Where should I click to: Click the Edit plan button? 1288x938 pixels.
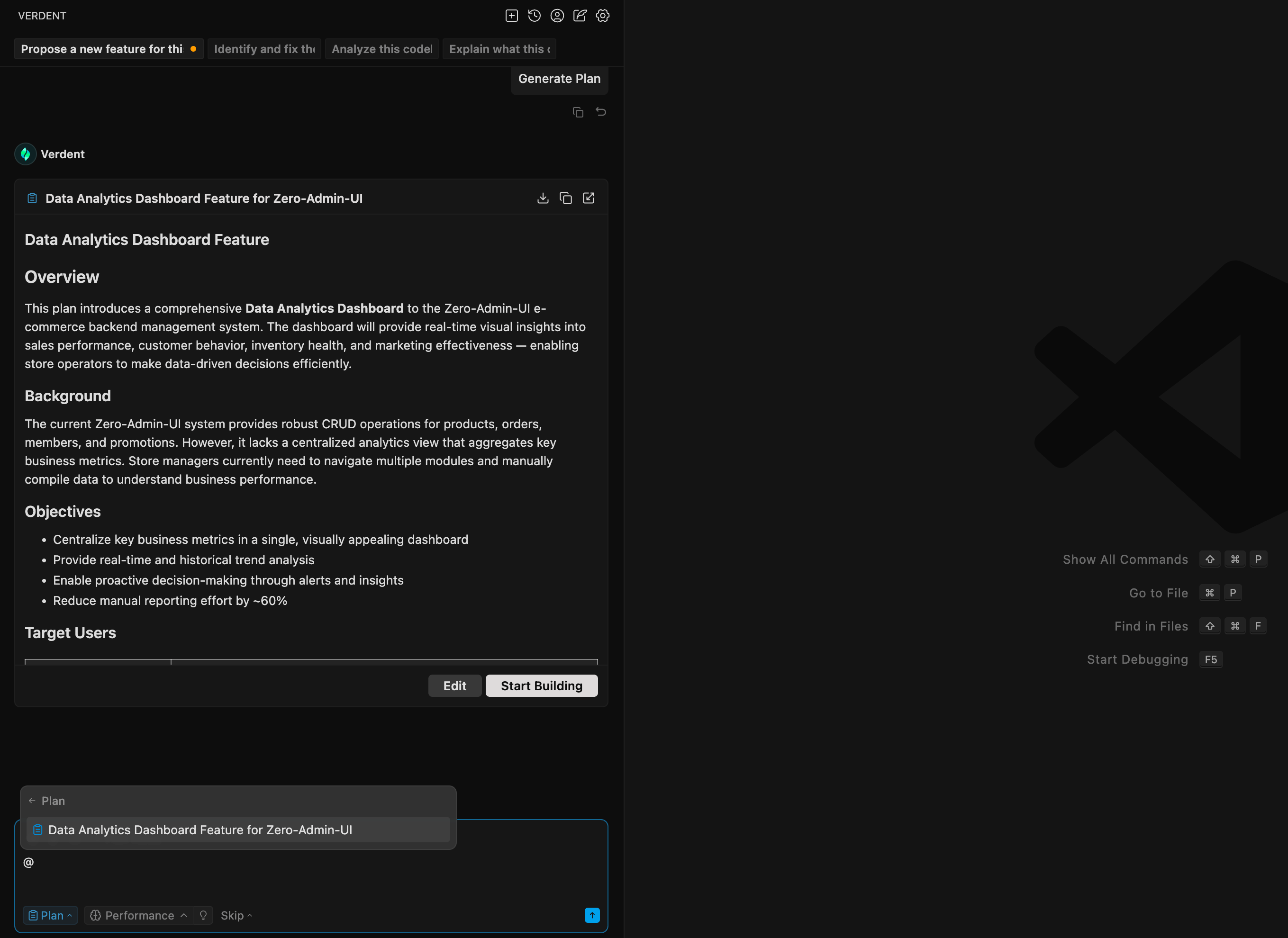click(454, 685)
